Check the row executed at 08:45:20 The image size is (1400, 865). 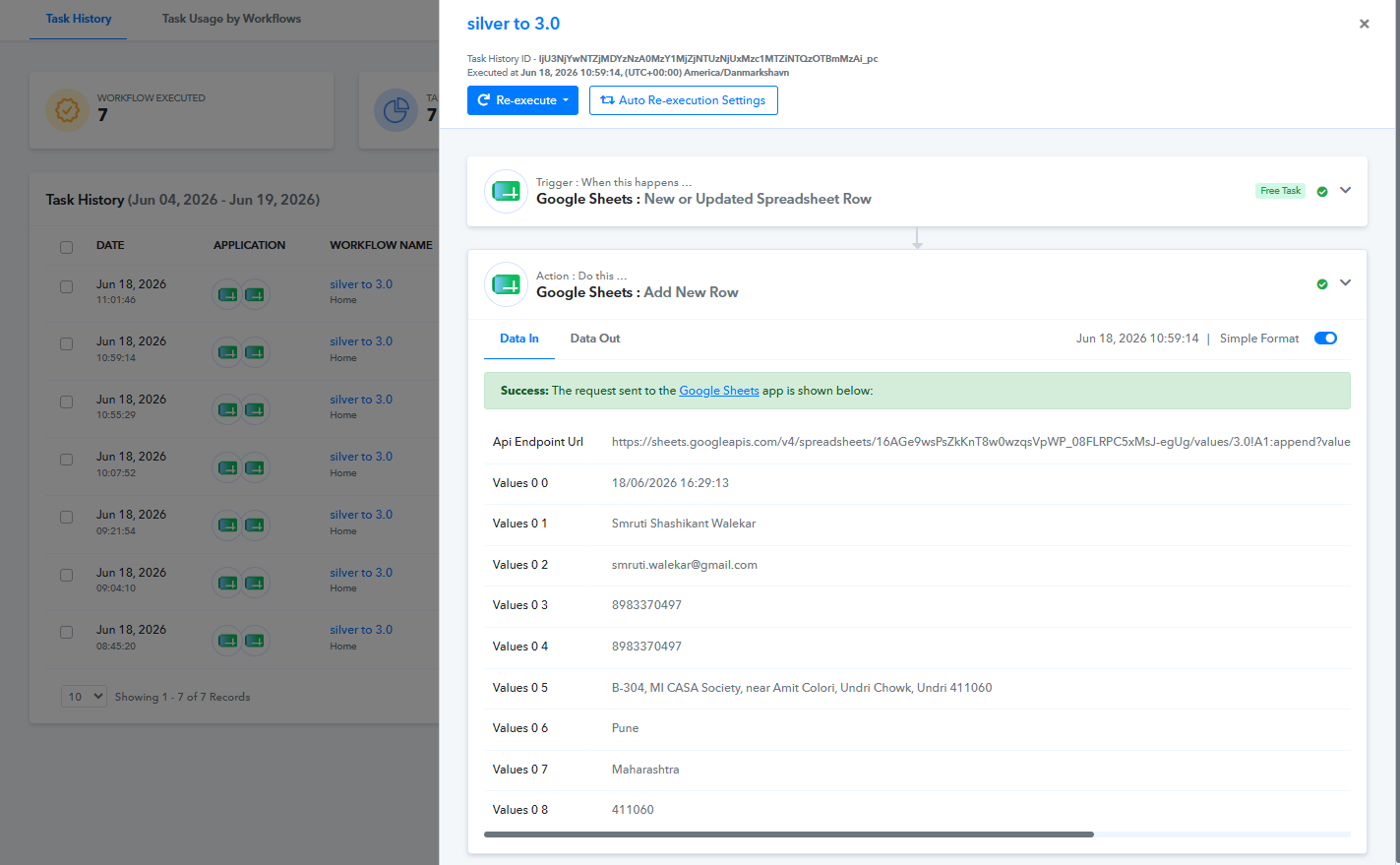(x=67, y=632)
